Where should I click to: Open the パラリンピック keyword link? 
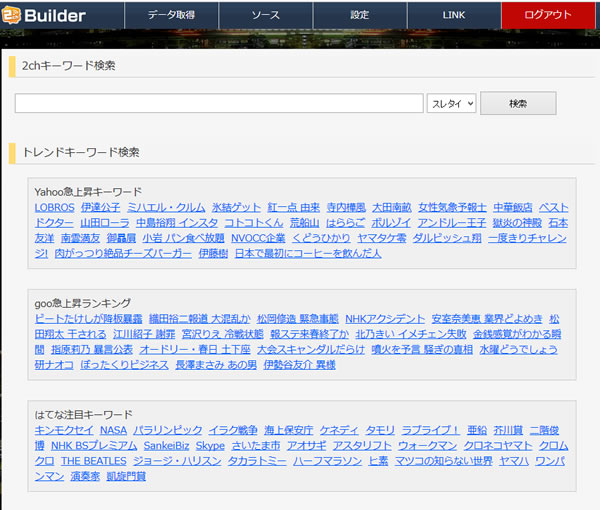pyautogui.click(x=168, y=430)
